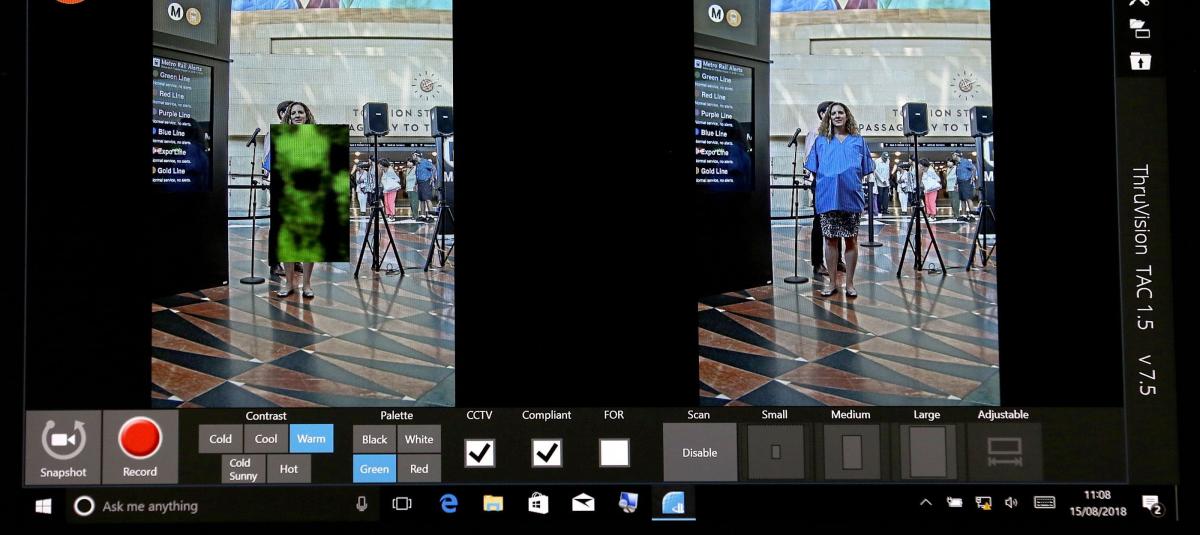
Task: Click the folder with window icon
Action: [x=1139, y=29]
